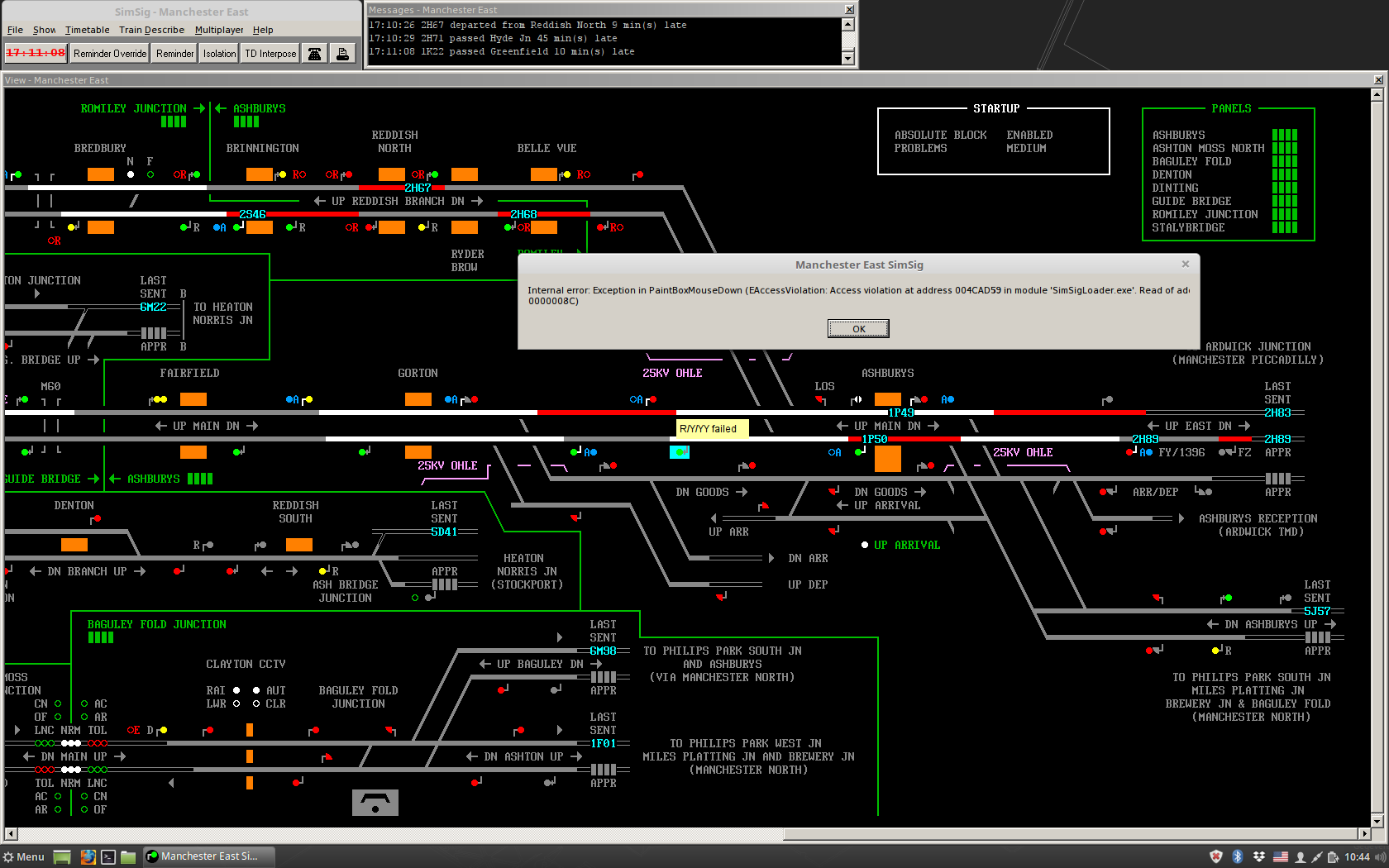Open the Mint Menu button
This screenshot has height=868, width=1389.
click(x=24, y=856)
